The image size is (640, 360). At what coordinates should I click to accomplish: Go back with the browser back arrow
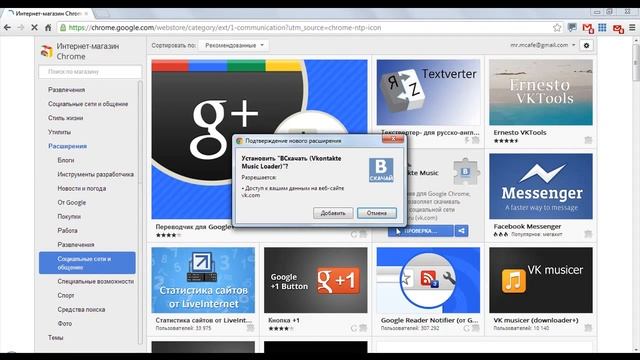coord(7,28)
